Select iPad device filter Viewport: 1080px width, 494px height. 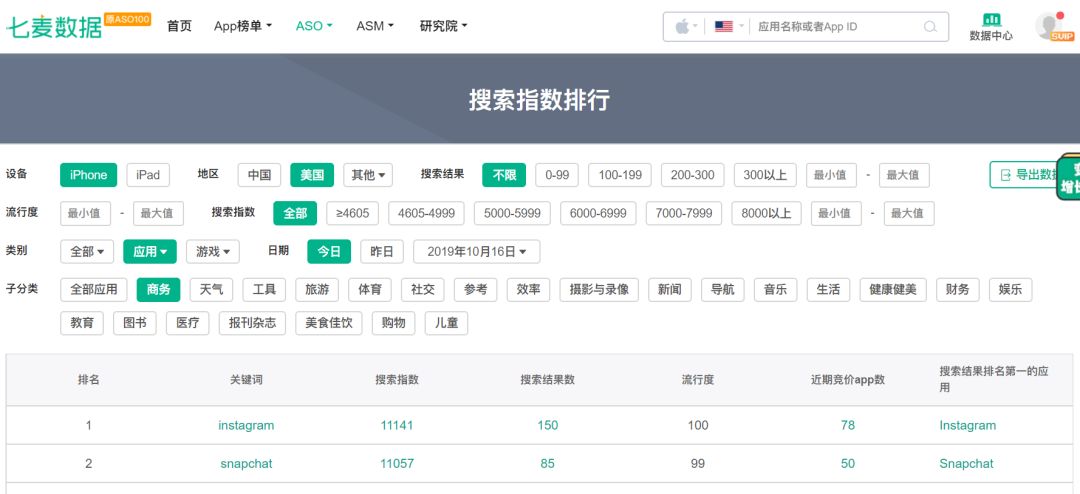click(148, 175)
